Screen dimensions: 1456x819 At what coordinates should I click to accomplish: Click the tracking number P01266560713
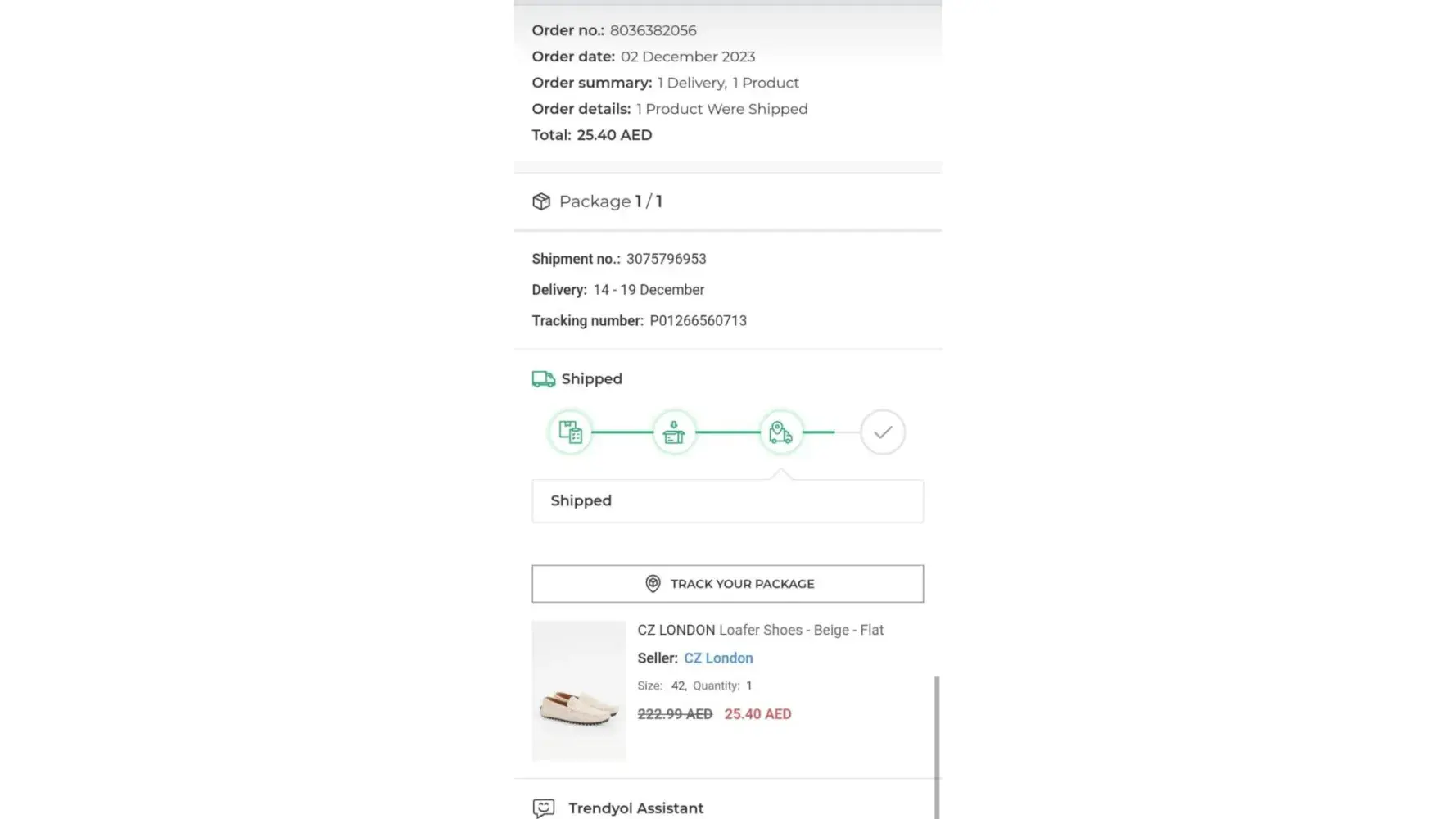tap(698, 321)
